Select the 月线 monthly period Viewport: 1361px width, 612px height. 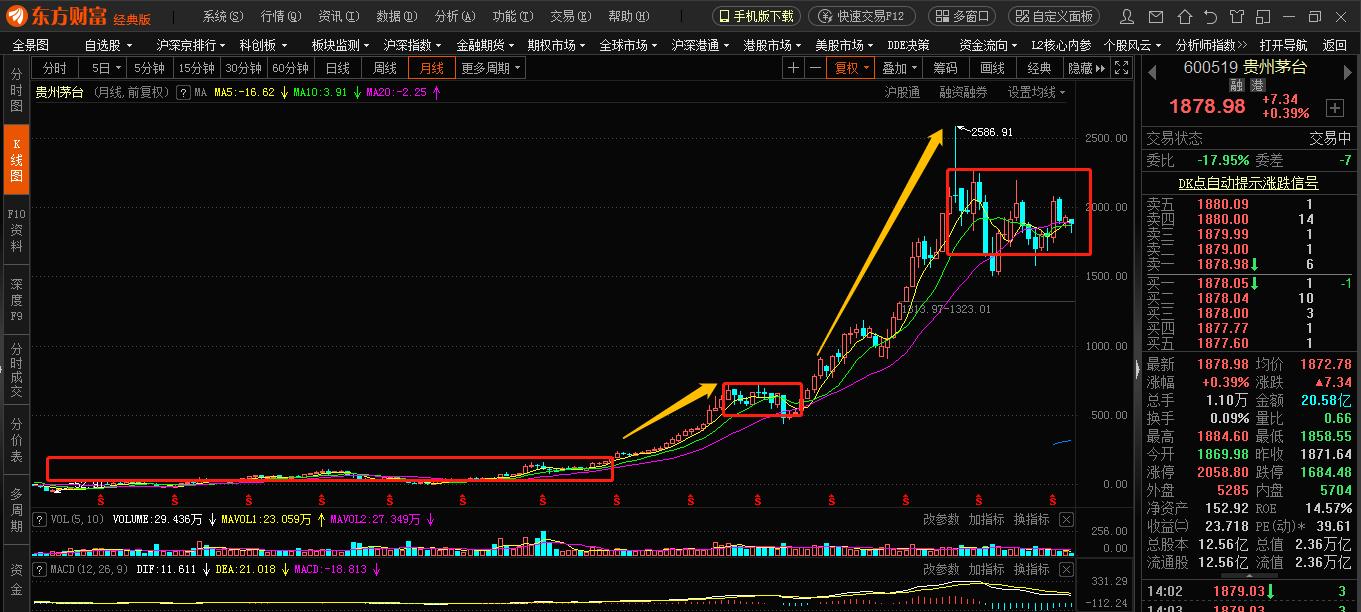[432, 67]
